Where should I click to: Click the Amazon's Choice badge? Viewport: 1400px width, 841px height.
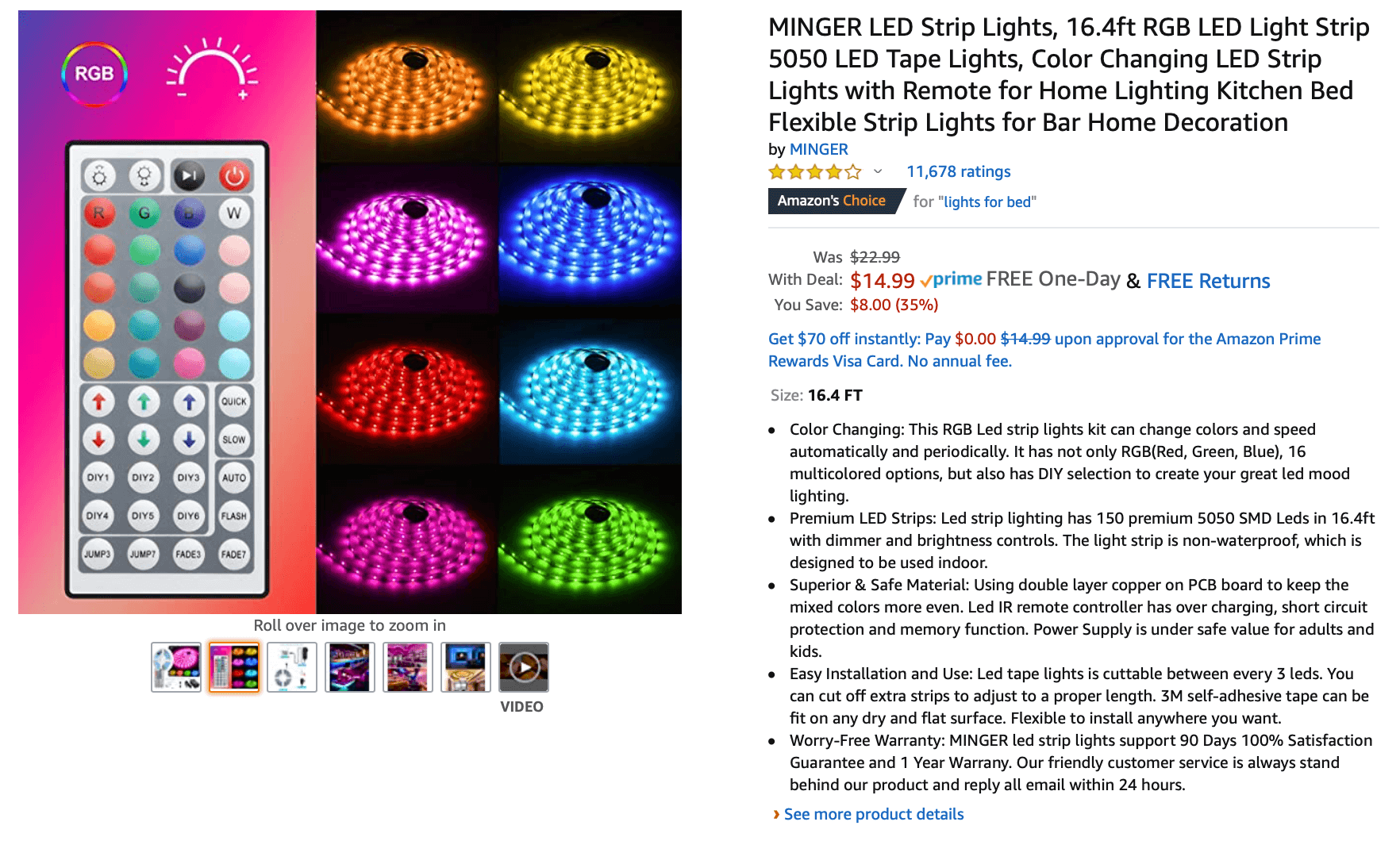835,201
